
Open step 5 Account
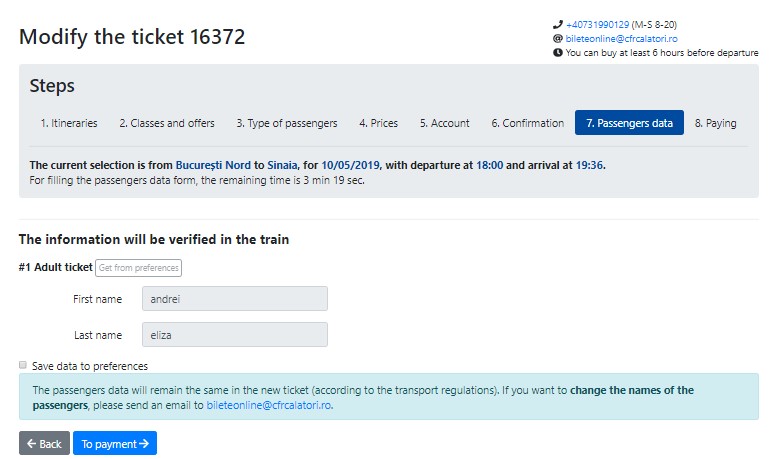[x=445, y=123]
